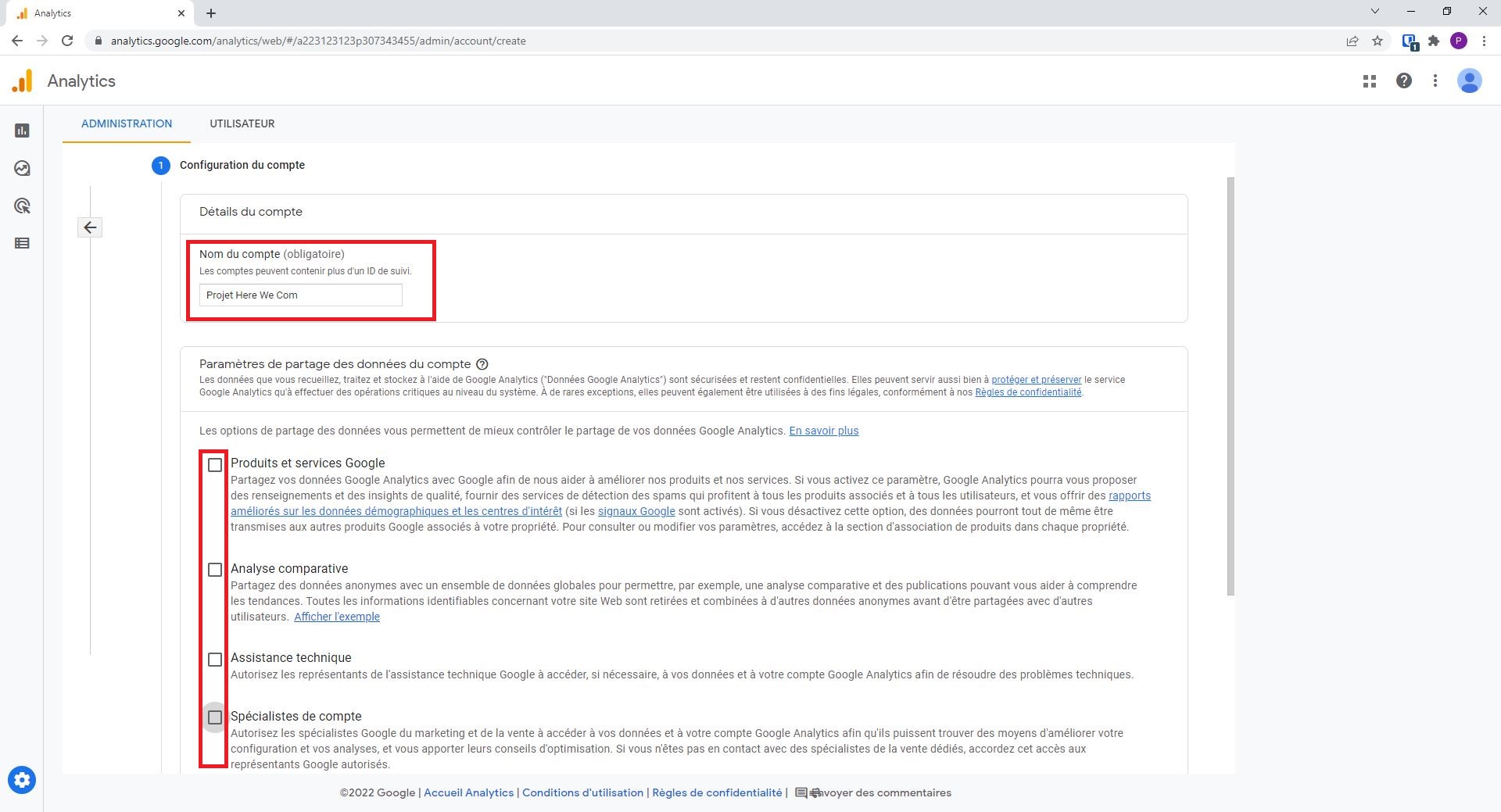Viewport: 1501px width, 812px height.
Task: Click the browser address bar
Action: pyautogui.click(x=719, y=41)
